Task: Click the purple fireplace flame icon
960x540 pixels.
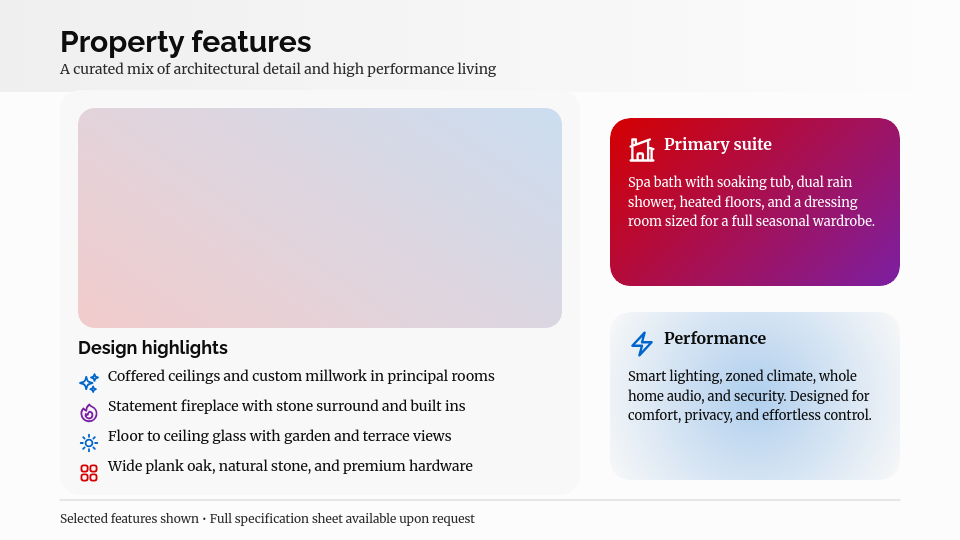Action: [x=89, y=412]
